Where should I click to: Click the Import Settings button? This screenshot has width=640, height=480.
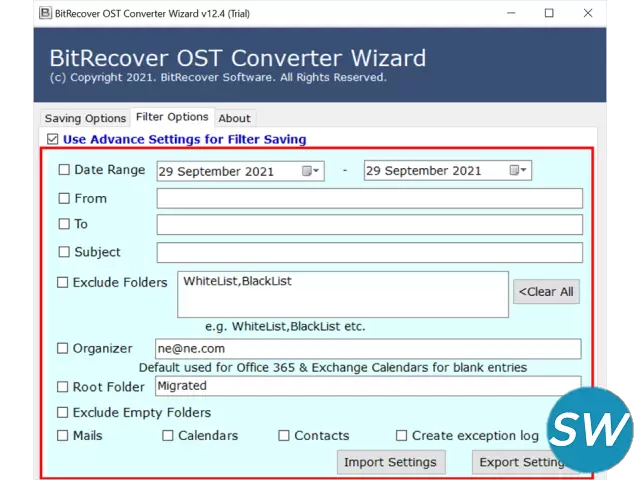(x=390, y=462)
